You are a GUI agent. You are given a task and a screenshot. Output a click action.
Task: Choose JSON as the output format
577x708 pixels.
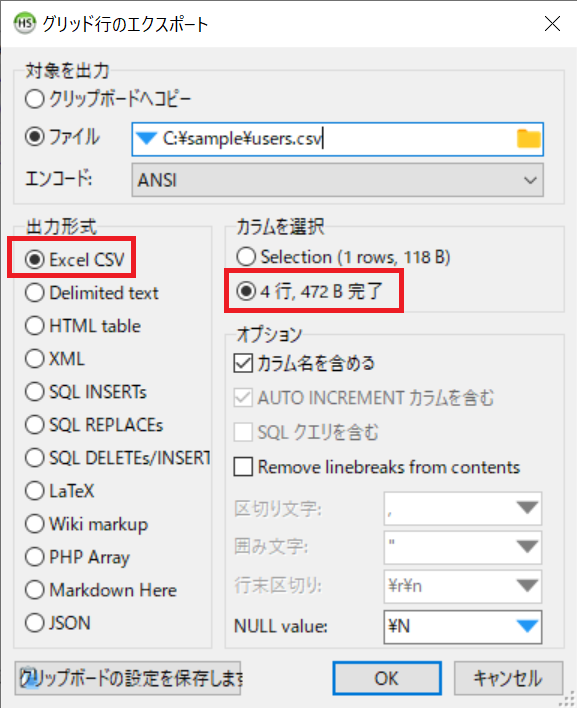[x=58, y=623]
